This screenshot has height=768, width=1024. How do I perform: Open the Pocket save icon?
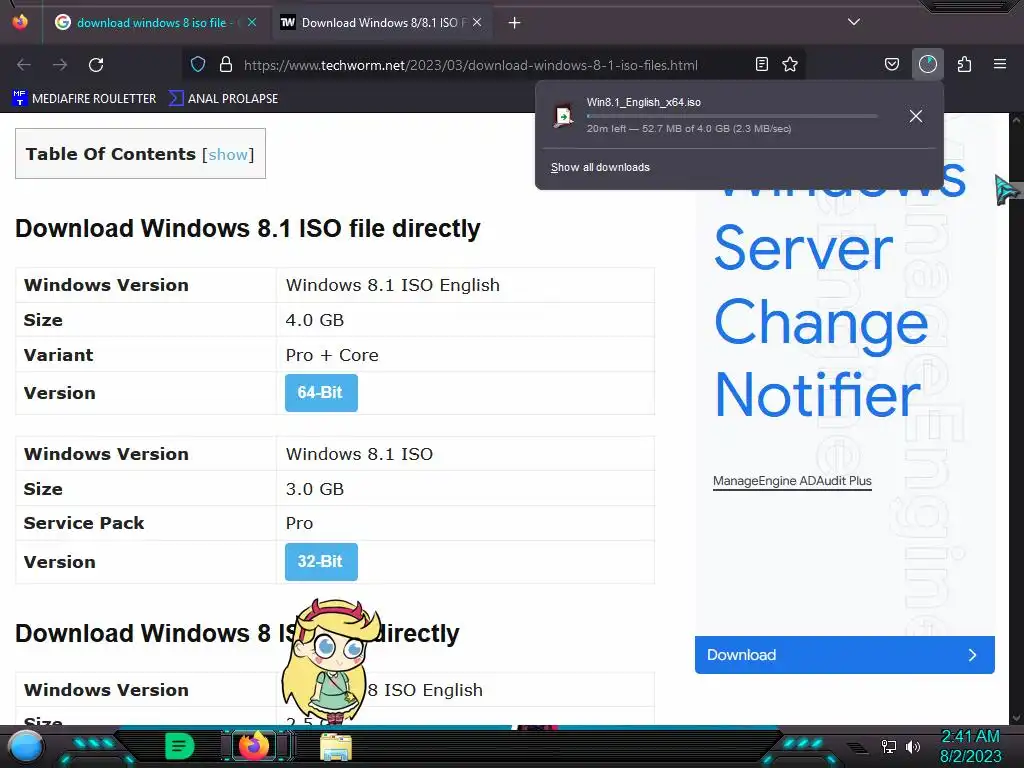tap(891, 65)
